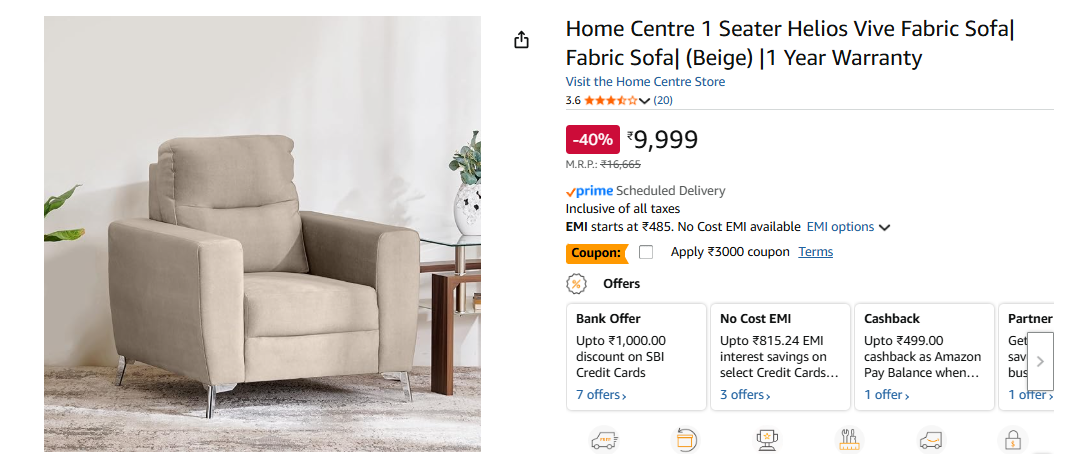This screenshot has height=454, width=1068.
Task: Expand the rating breakdown chevron
Action: click(x=644, y=101)
